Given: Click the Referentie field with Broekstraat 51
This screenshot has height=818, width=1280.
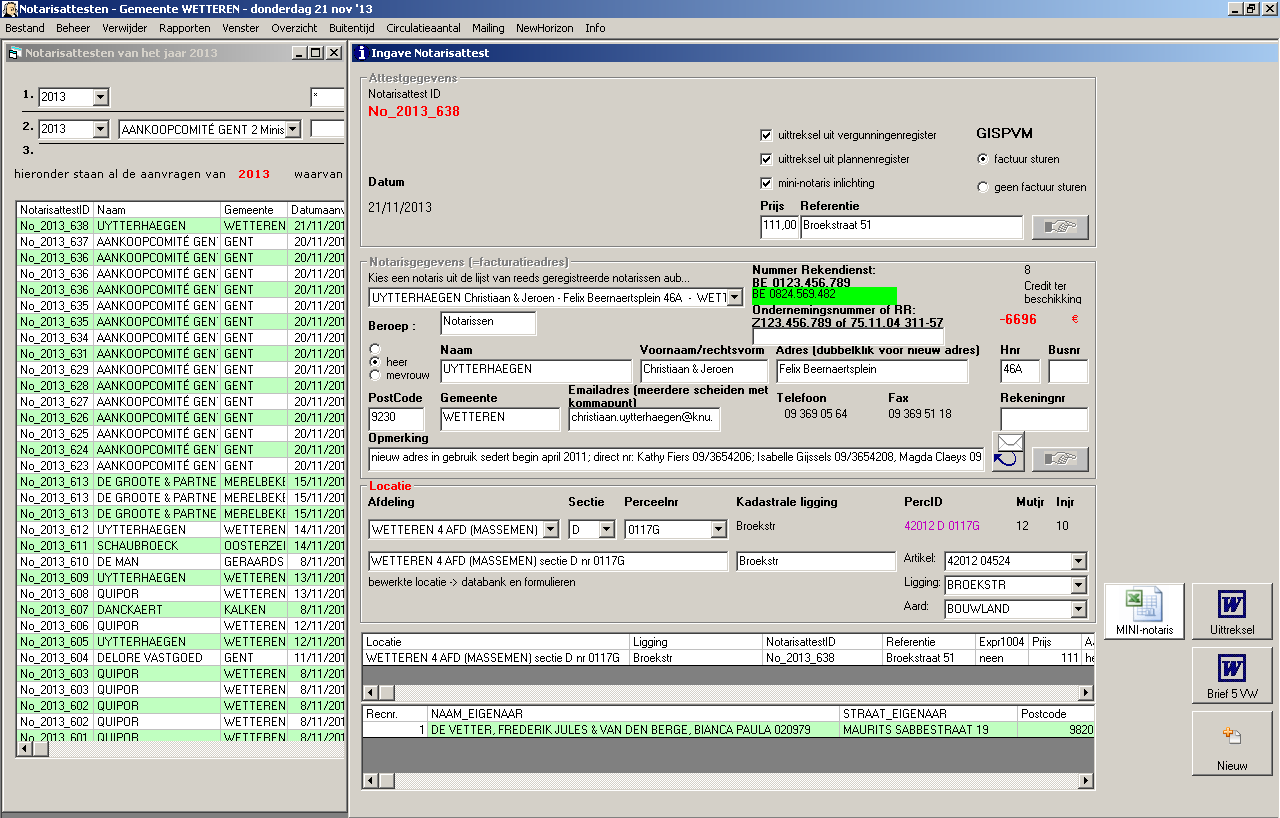Looking at the screenshot, I should tap(912, 227).
